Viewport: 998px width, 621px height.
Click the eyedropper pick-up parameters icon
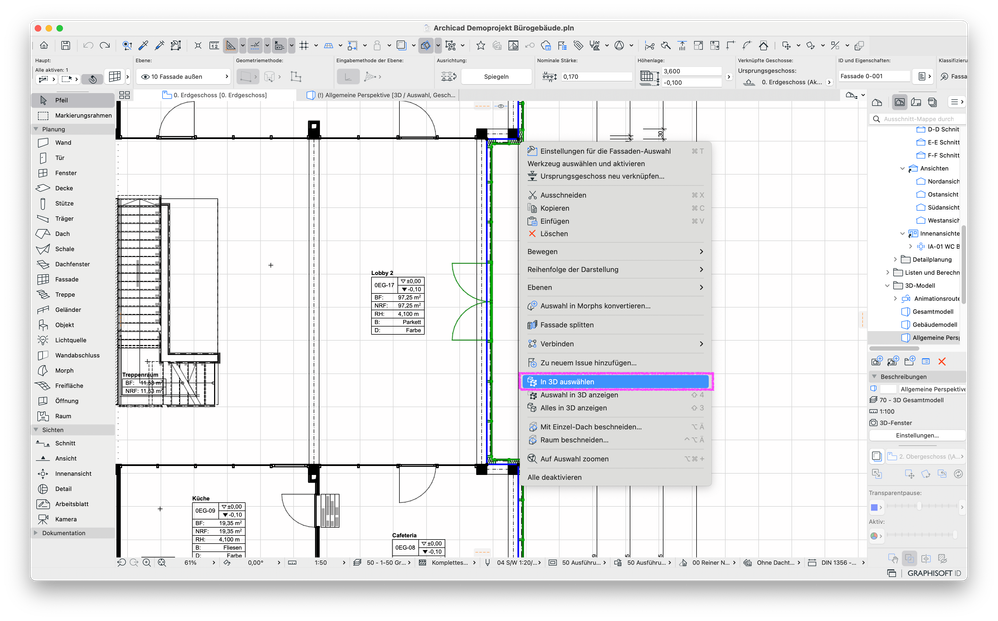(143, 46)
